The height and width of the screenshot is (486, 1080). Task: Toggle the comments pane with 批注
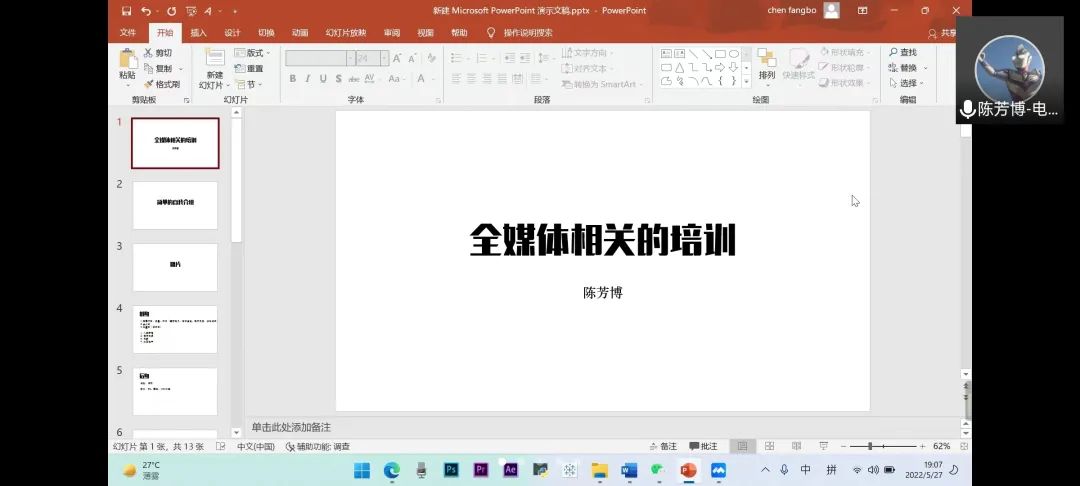click(703, 446)
